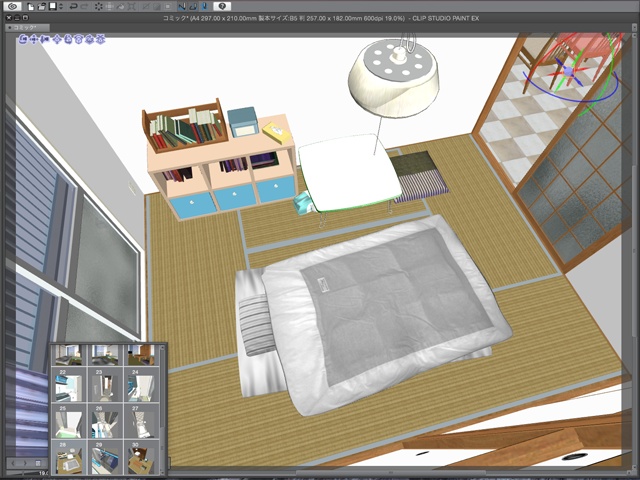Image resolution: width=640 pixels, height=480 pixels.
Task: Select the object planar move manipulator icon
Action: click(x=57, y=39)
